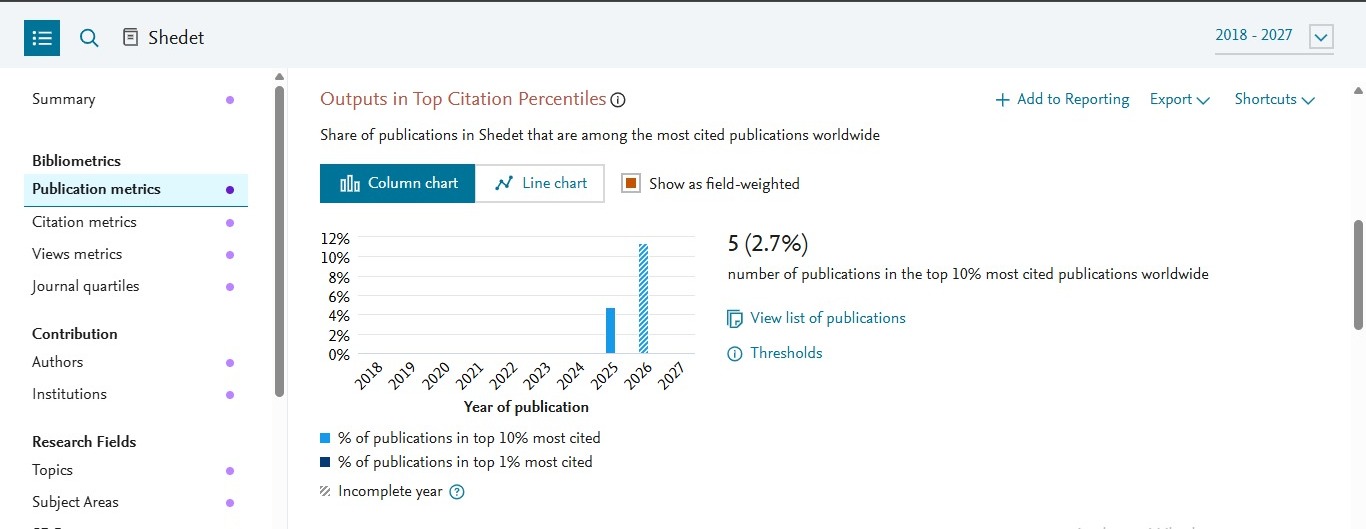Click the dot beside Topics
The width and height of the screenshot is (1366, 529).
point(230,470)
